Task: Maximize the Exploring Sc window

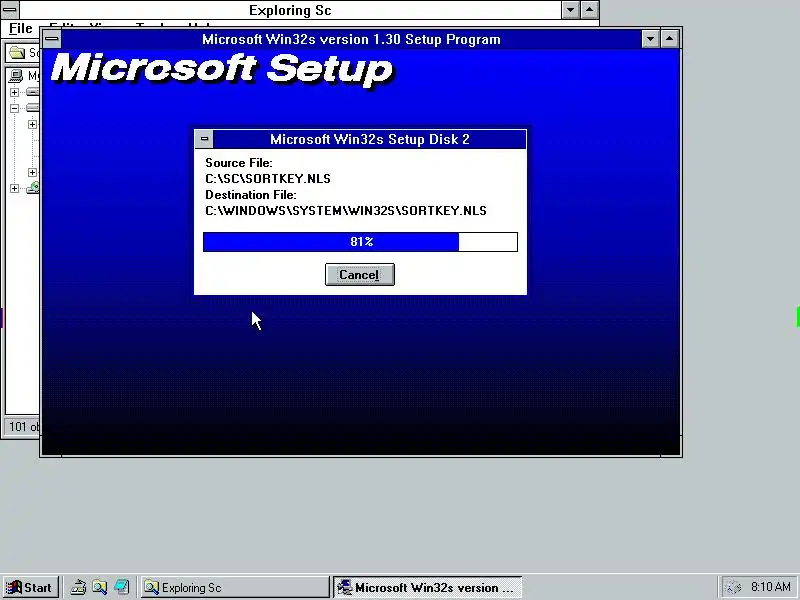Action: pos(589,10)
